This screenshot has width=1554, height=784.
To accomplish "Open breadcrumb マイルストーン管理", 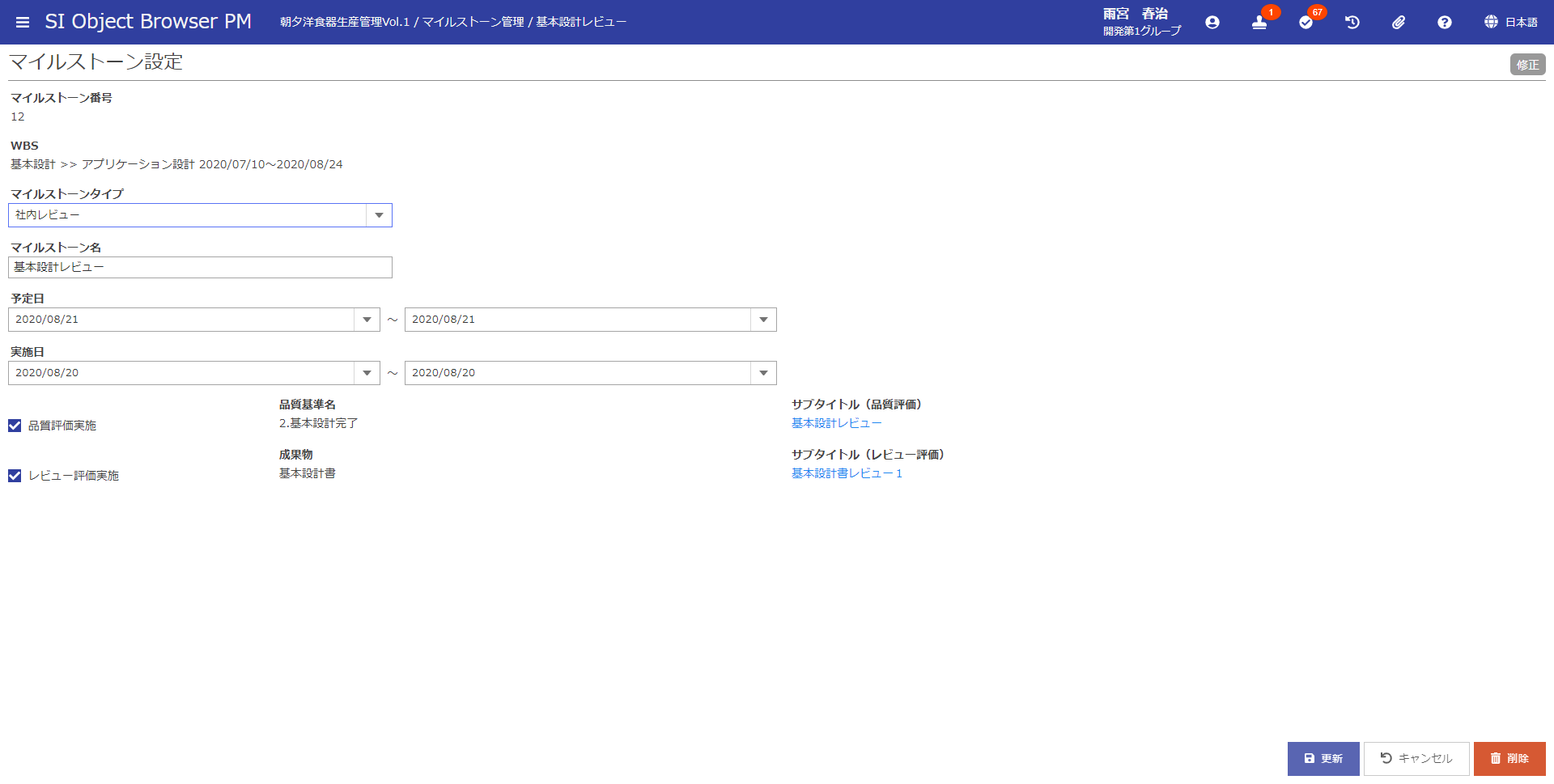I will (473, 22).
